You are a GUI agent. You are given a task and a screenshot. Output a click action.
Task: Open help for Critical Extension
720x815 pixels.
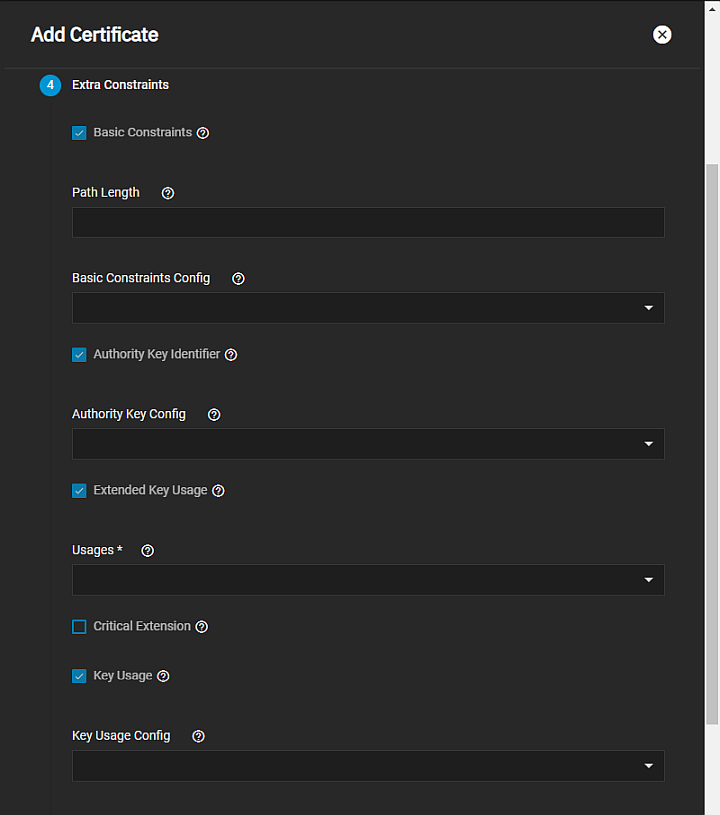tap(202, 627)
